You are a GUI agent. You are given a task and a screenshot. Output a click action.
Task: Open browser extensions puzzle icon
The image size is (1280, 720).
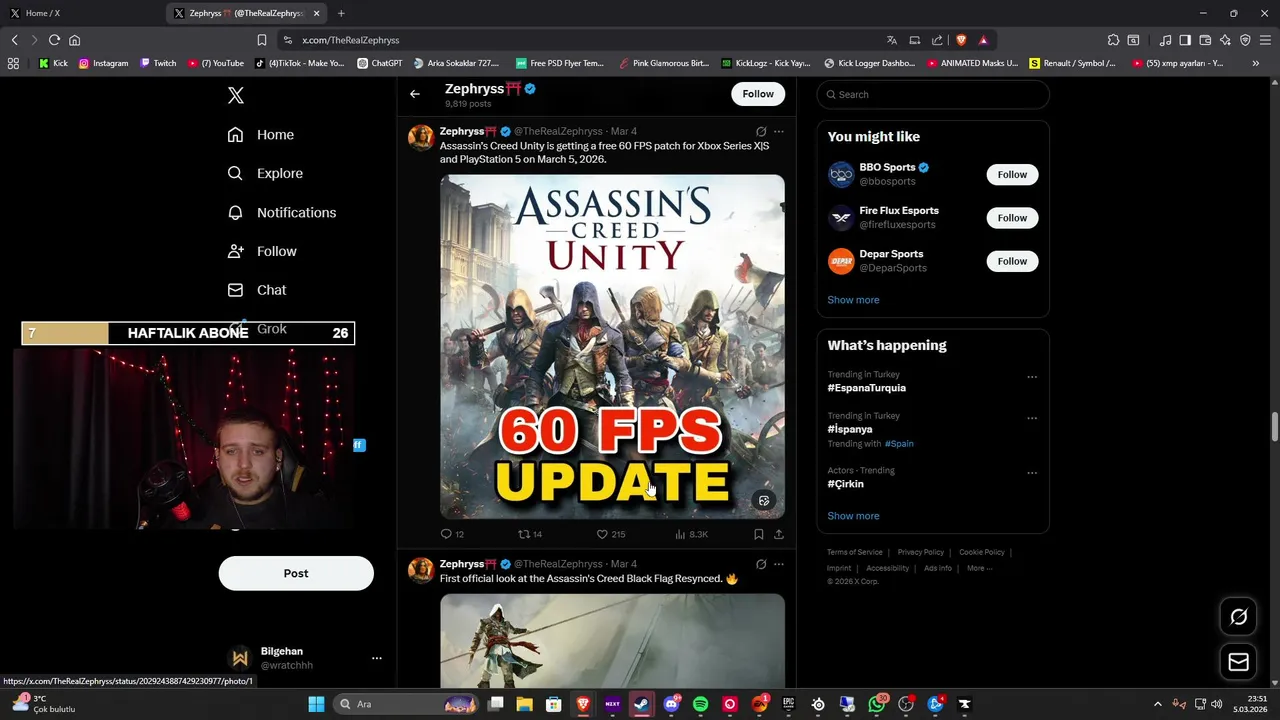click(1113, 40)
